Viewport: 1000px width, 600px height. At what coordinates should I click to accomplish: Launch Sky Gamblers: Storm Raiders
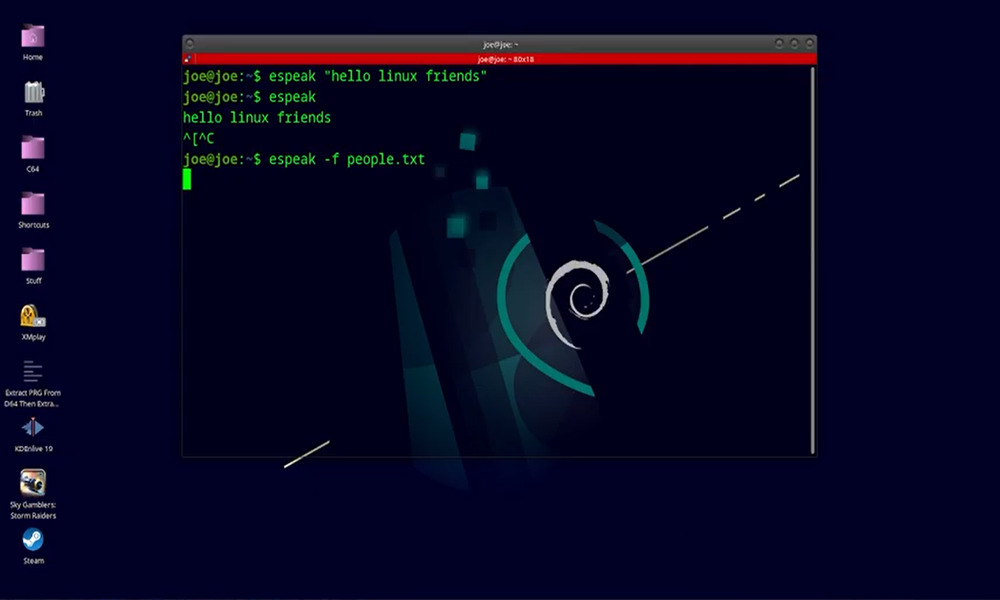click(x=33, y=484)
